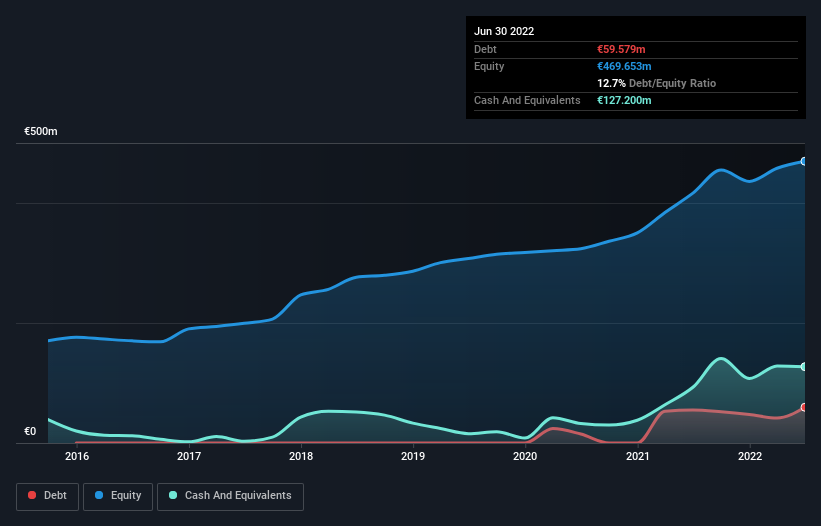Click the Jun 30 2022 tooltip date

pos(504,31)
